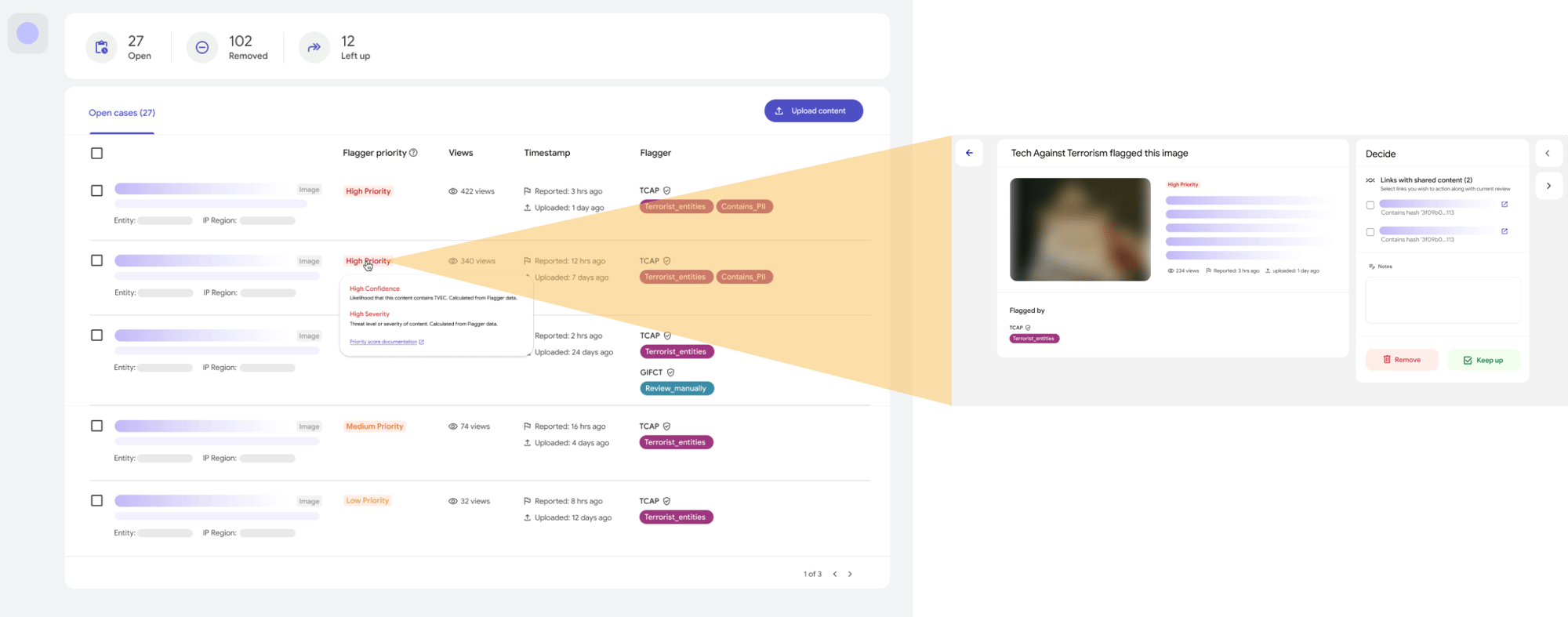The height and width of the screenshot is (617, 1568).
Task: Click the Removed minus-circle icon
Action: 201,48
